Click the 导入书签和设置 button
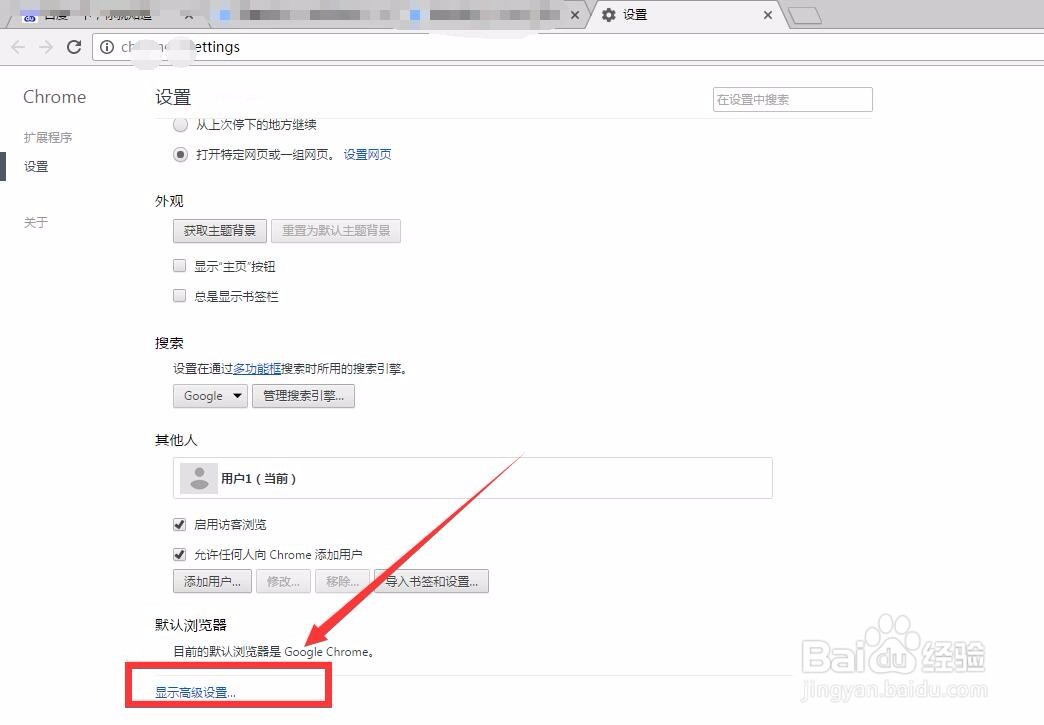Image resolution: width=1044 pixels, height=725 pixels. click(431, 581)
